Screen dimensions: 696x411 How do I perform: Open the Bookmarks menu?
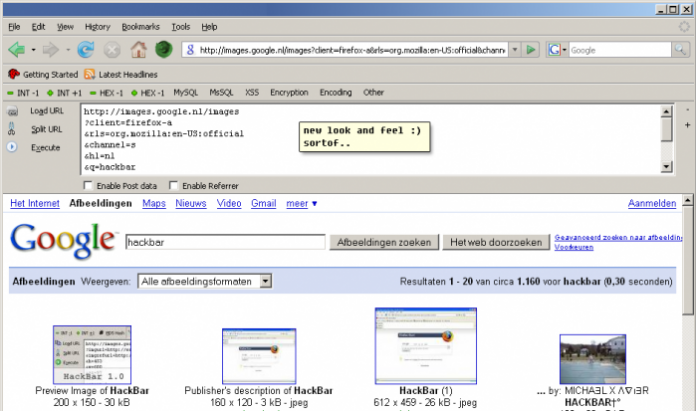pos(140,27)
